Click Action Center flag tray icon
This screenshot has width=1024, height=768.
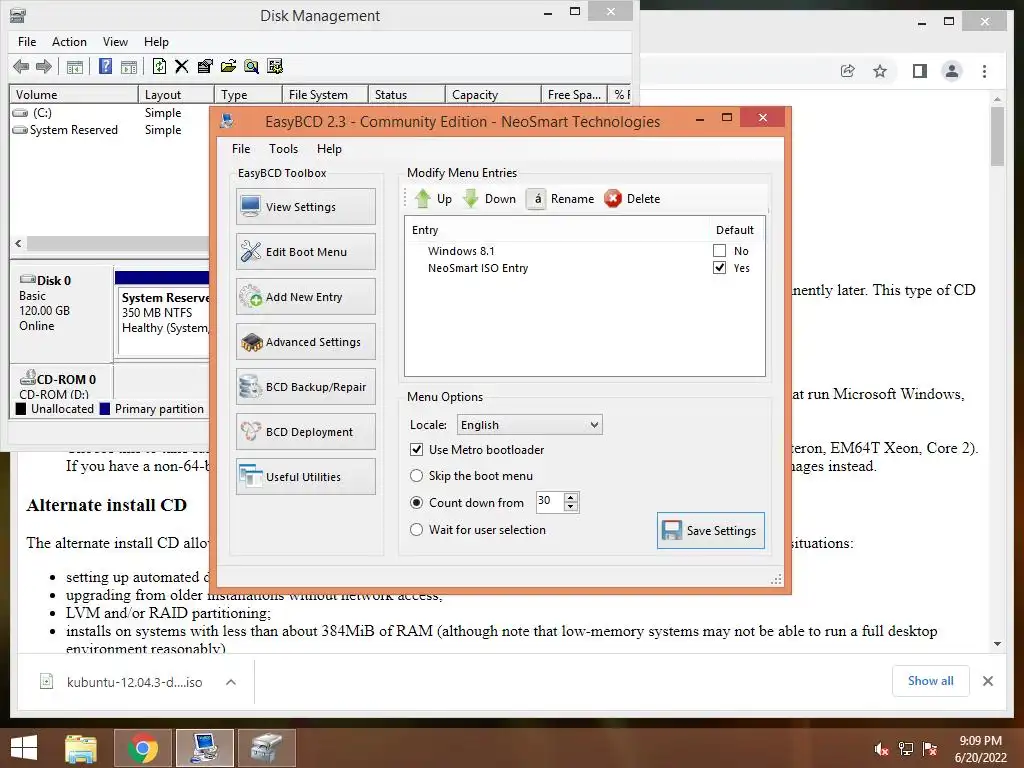point(930,749)
